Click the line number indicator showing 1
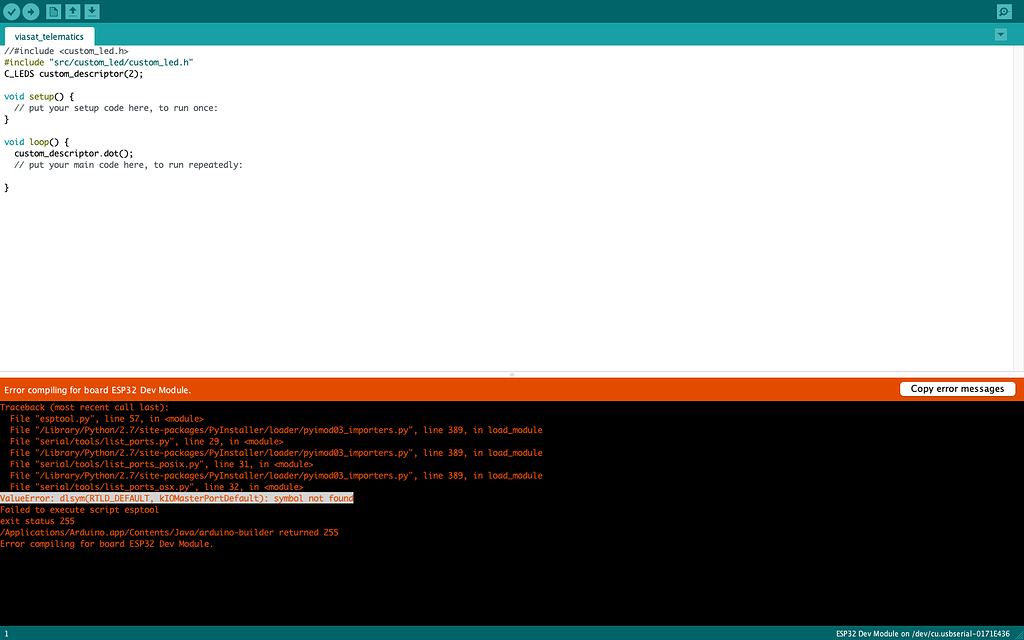The width and height of the screenshot is (1024, 640). (8, 633)
